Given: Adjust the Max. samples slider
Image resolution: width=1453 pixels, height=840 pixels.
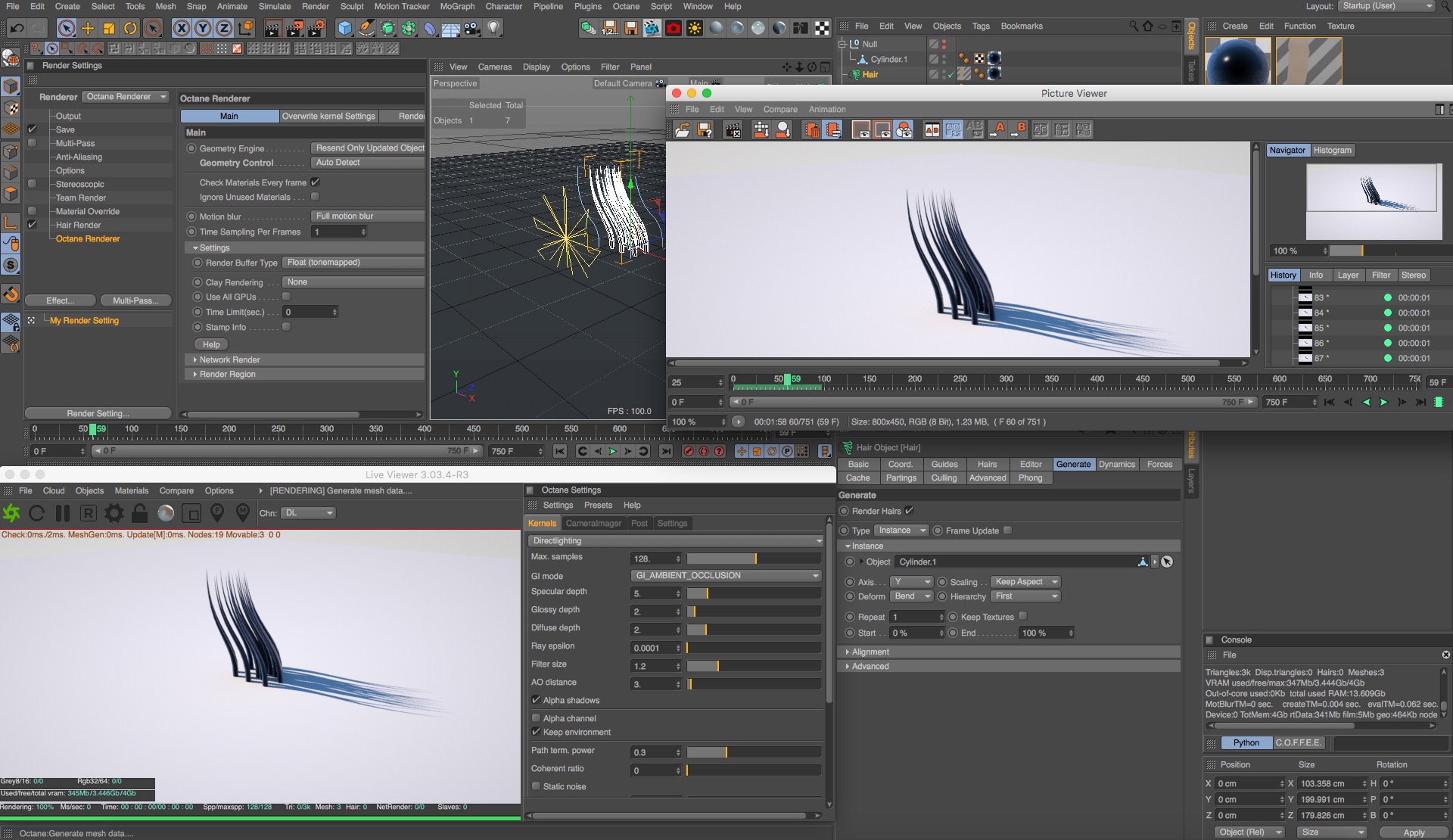Looking at the screenshot, I should coord(755,558).
